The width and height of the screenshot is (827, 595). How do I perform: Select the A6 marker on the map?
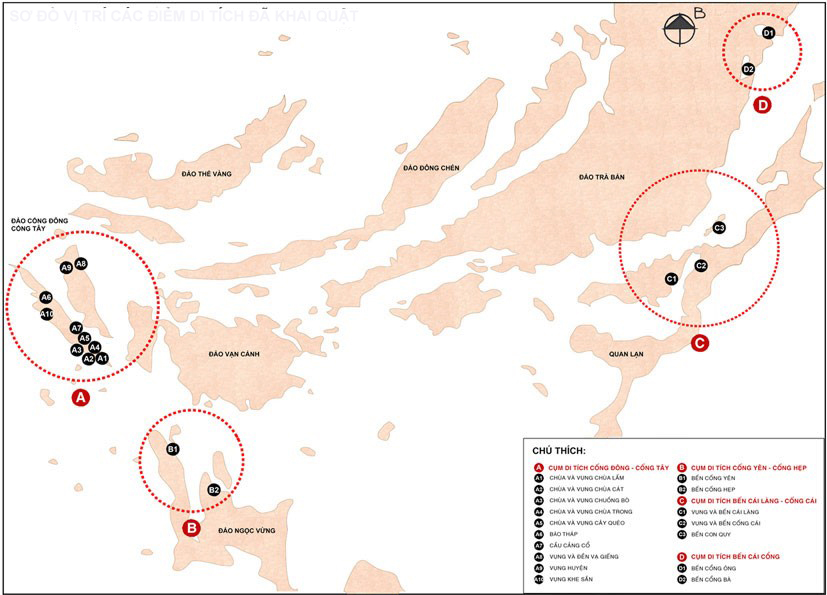46,297
